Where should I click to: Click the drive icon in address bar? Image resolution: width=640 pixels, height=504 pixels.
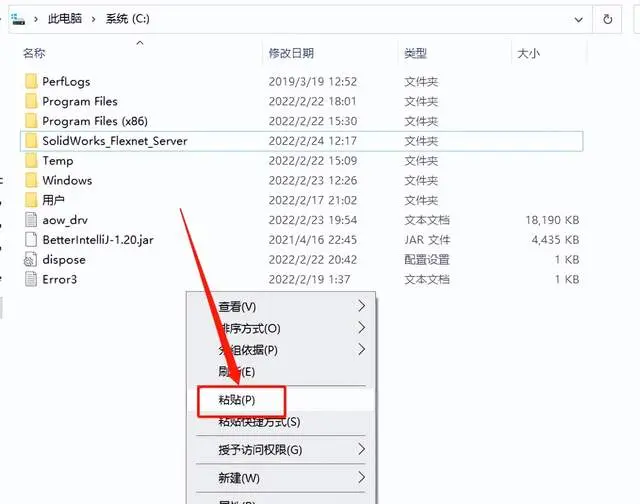[18, 19]
